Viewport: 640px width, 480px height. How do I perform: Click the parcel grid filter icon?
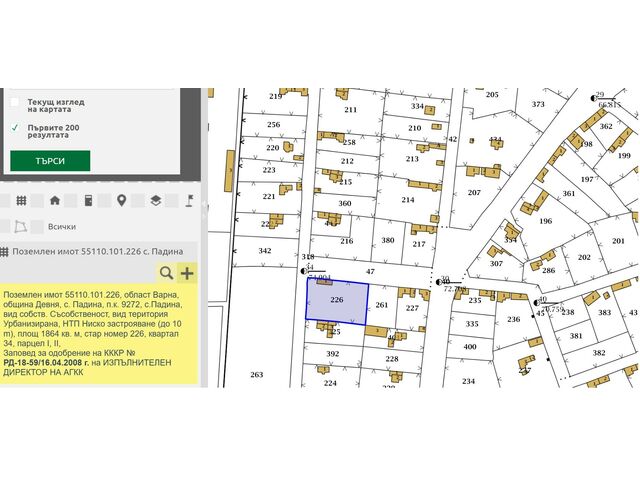[22, 200]
